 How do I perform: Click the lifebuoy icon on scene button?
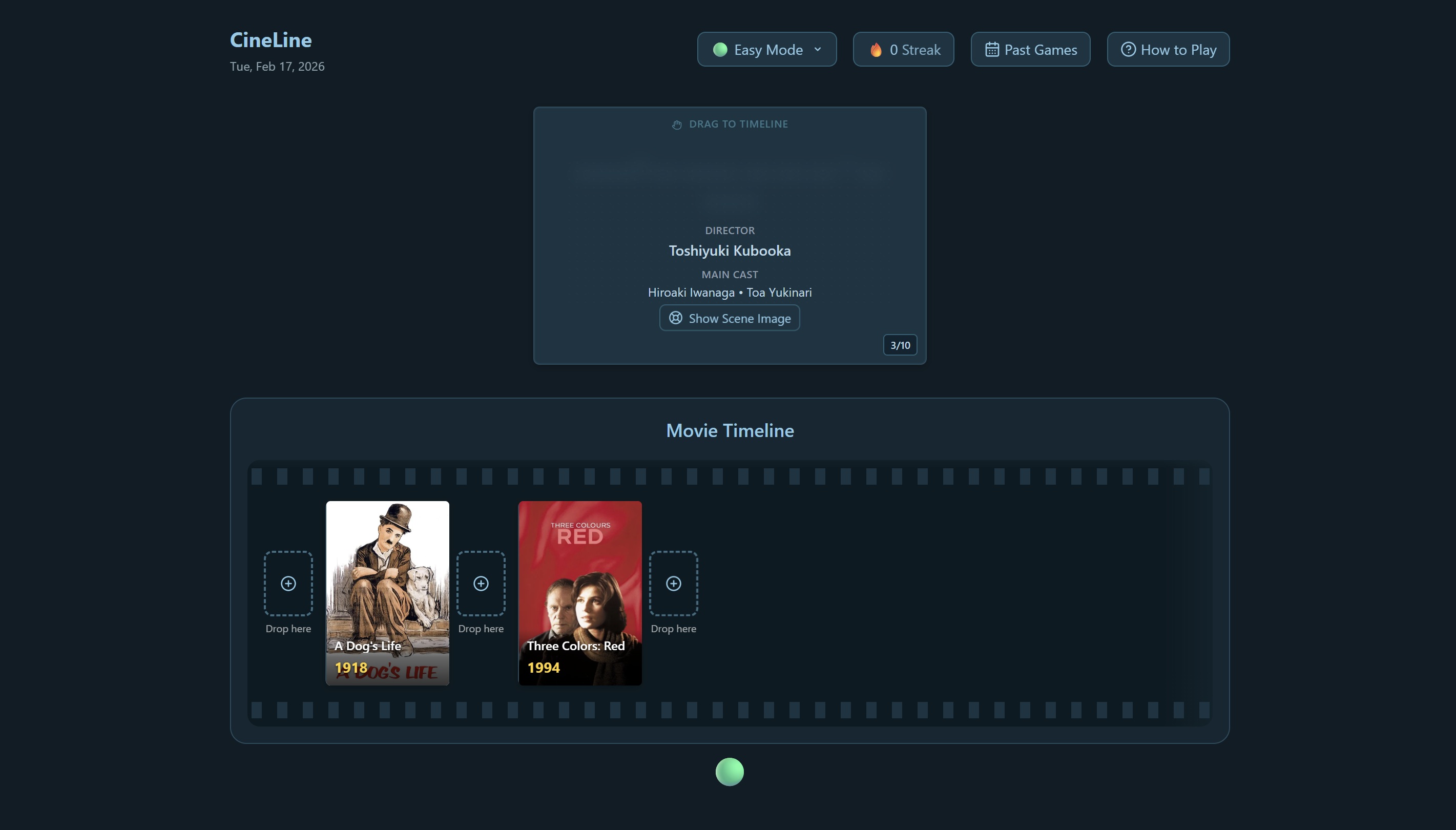tap(675, 318)
